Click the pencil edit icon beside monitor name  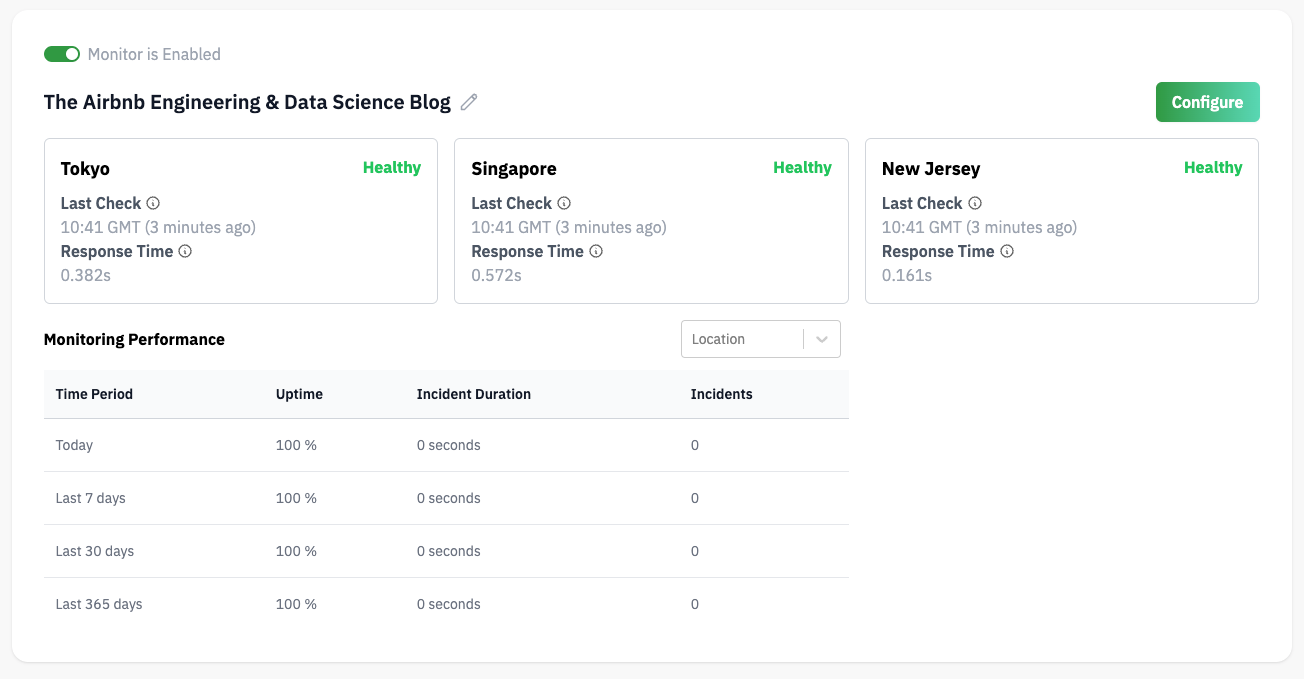tap(469, 102)
